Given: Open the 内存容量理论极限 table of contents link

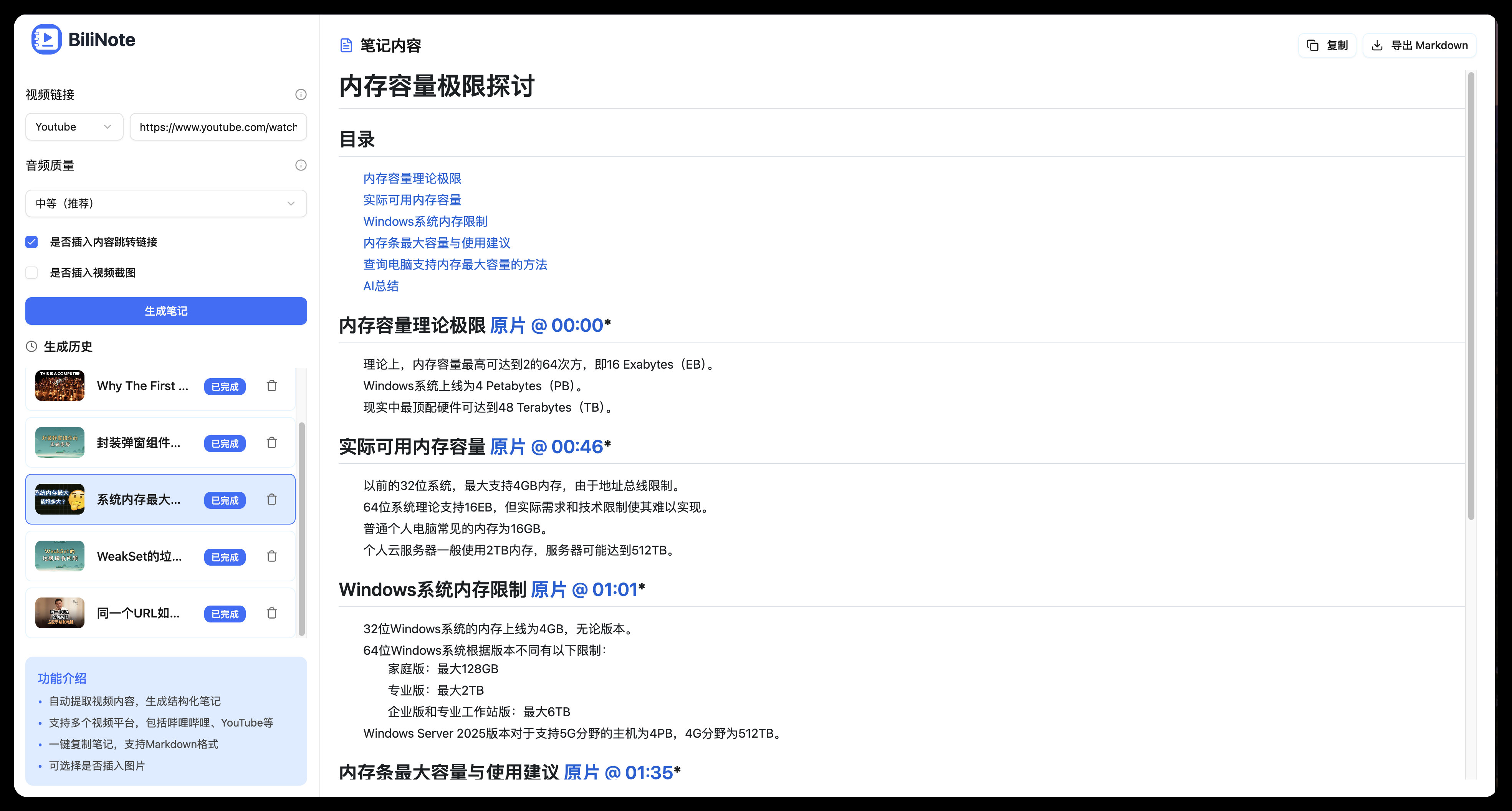Looking at the screenshot, I should pos(412,179).
